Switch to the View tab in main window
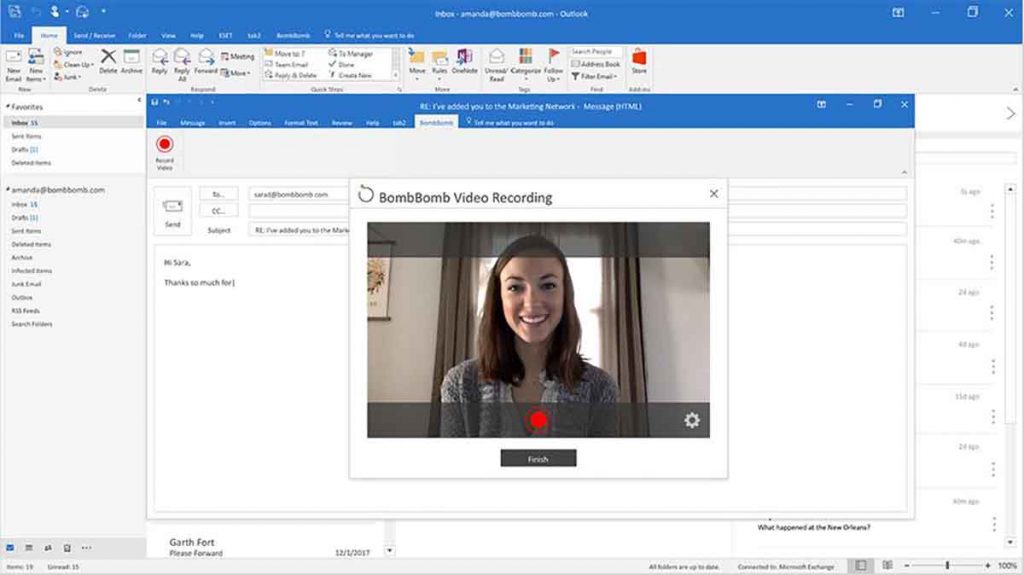This screenshot has width=1024, height=575. [x=168, y=35]
